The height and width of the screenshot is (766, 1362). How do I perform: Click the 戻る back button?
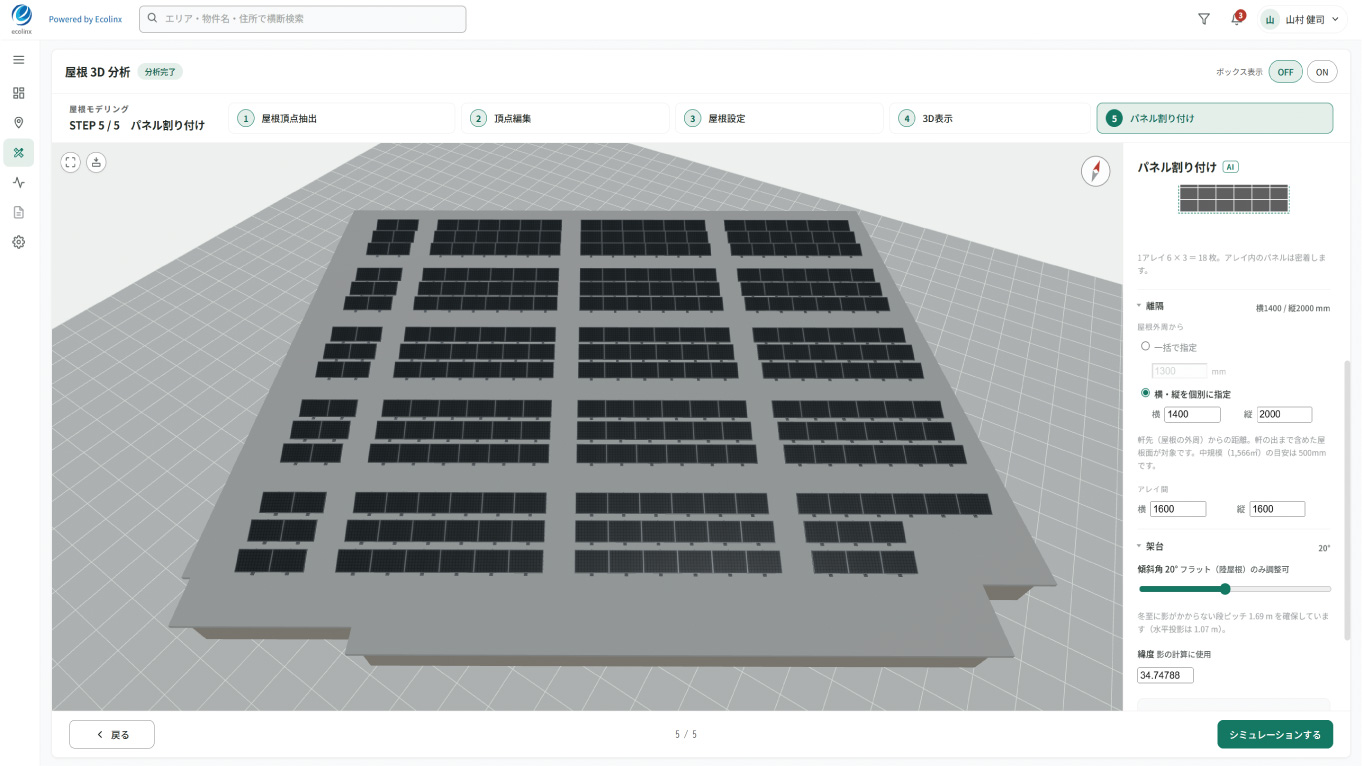pos(112,734)
